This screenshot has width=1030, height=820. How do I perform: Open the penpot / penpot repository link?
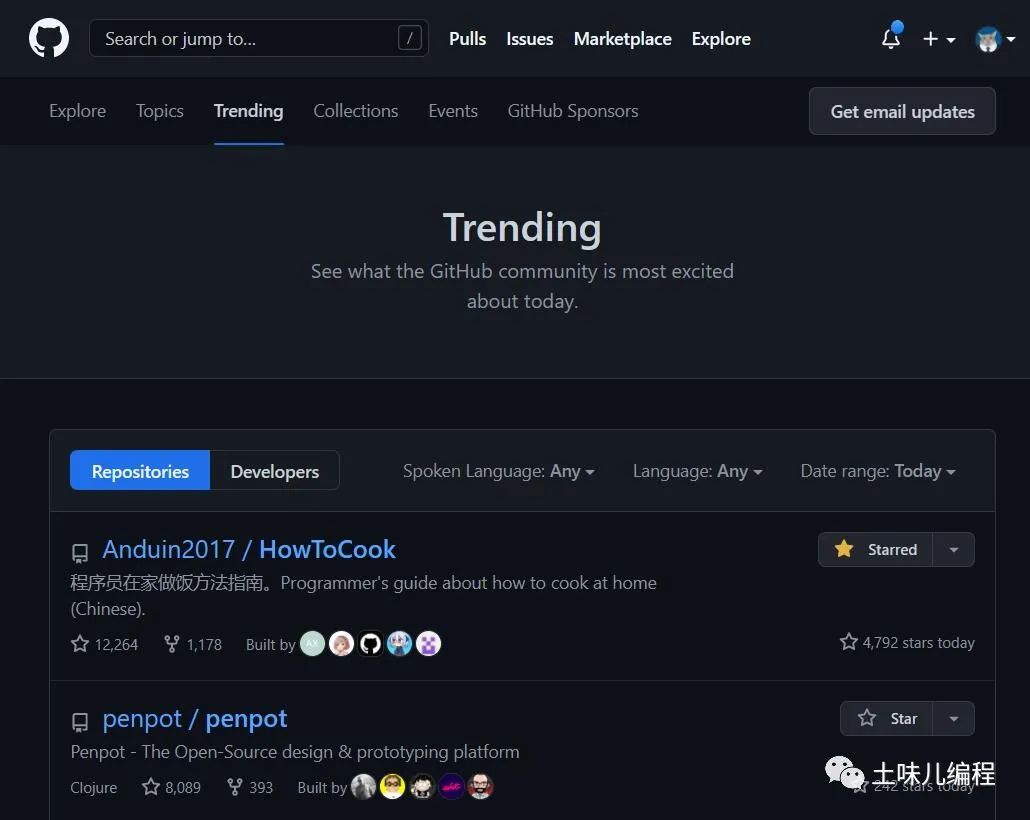click(195, 719)
